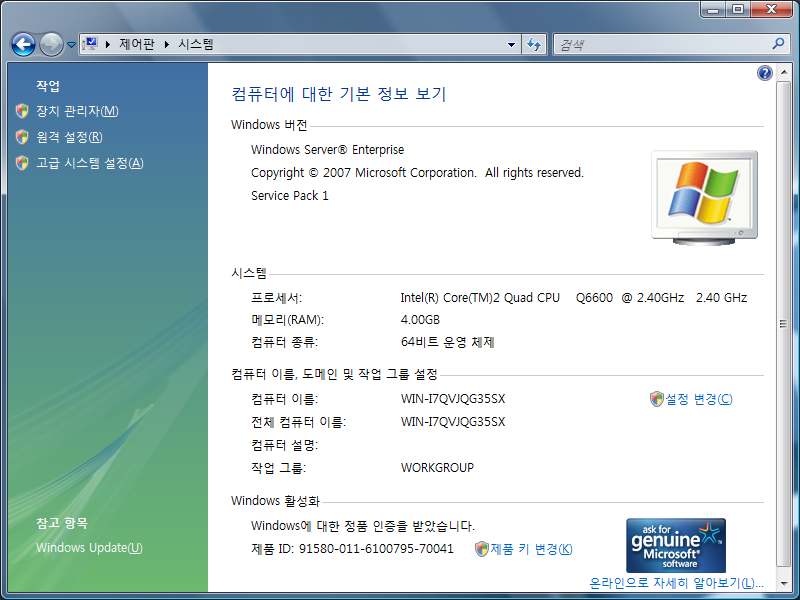Click the Windows logo monitor image
The width and height of the screenshot is (800, 600).
click(705, 197)
